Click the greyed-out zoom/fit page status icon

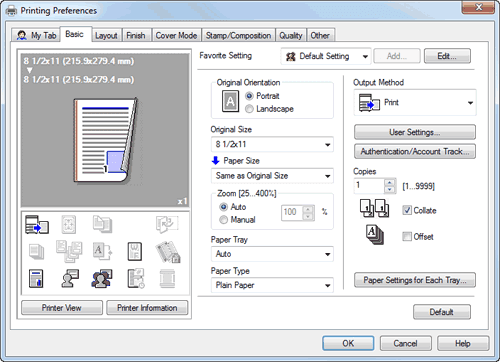click(x=68, y=224)
